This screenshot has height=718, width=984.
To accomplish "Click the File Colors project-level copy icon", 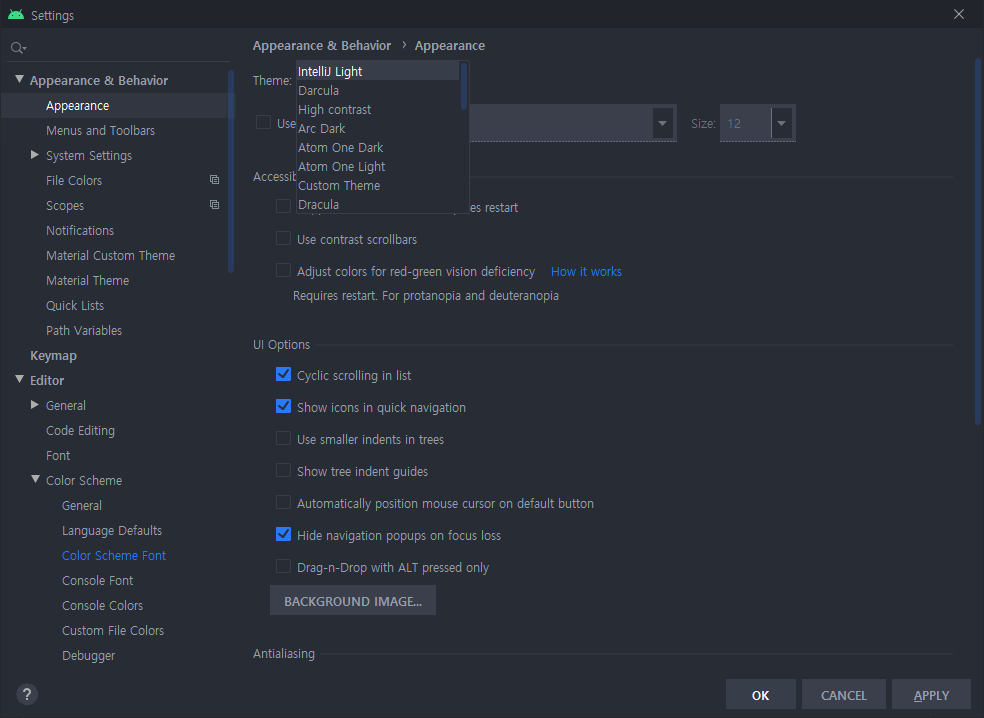I will pos(215,180).
